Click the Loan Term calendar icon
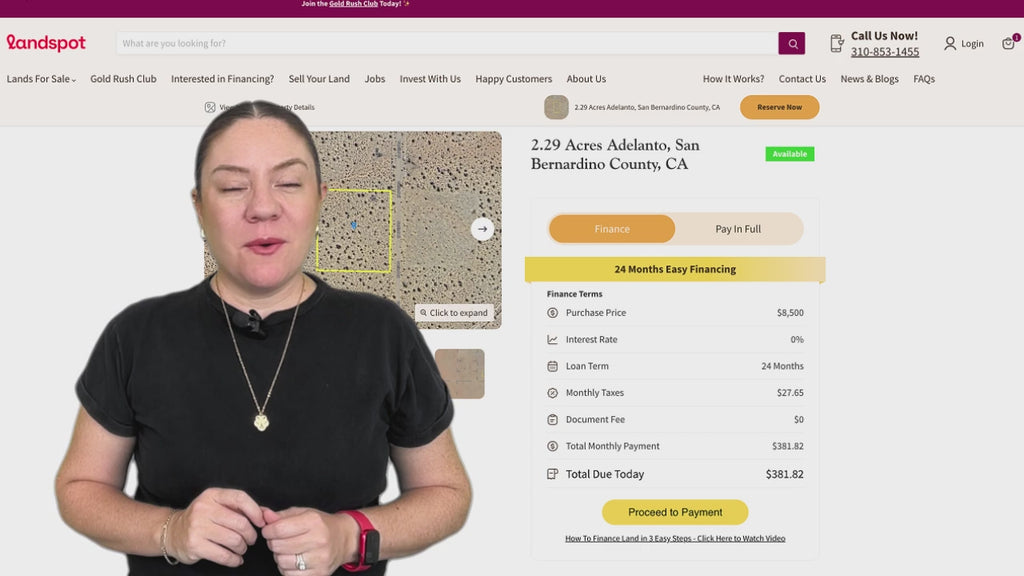Image resolution: width=1024 pixels, height=576 pixels. click(552, 366)
